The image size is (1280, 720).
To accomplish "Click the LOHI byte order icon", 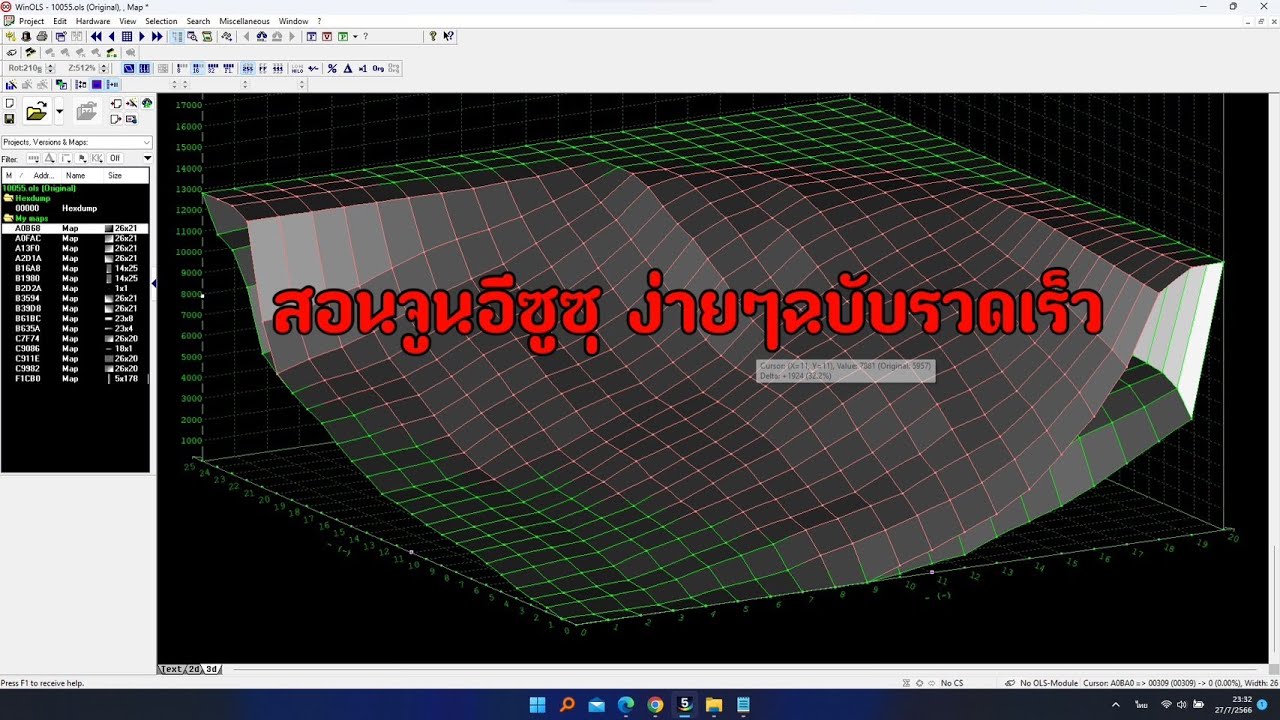I will point(297,68).
